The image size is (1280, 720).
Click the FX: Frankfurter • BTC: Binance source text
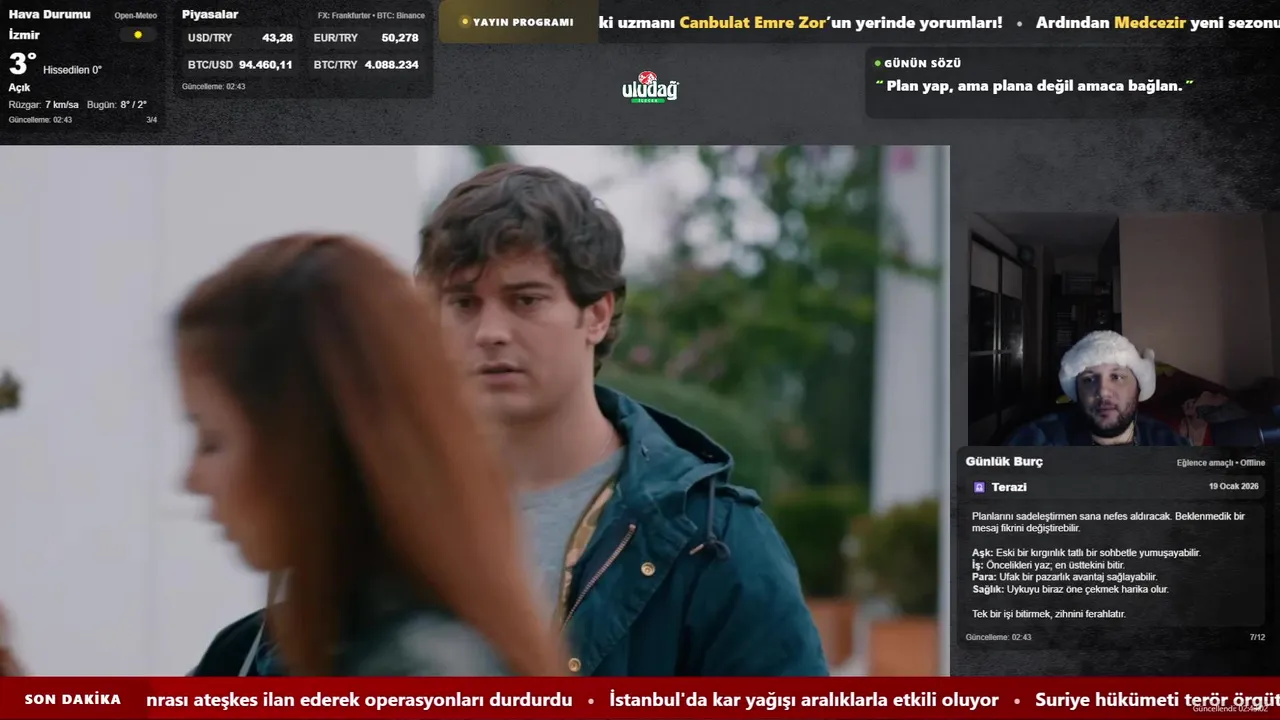coord(371,16)
